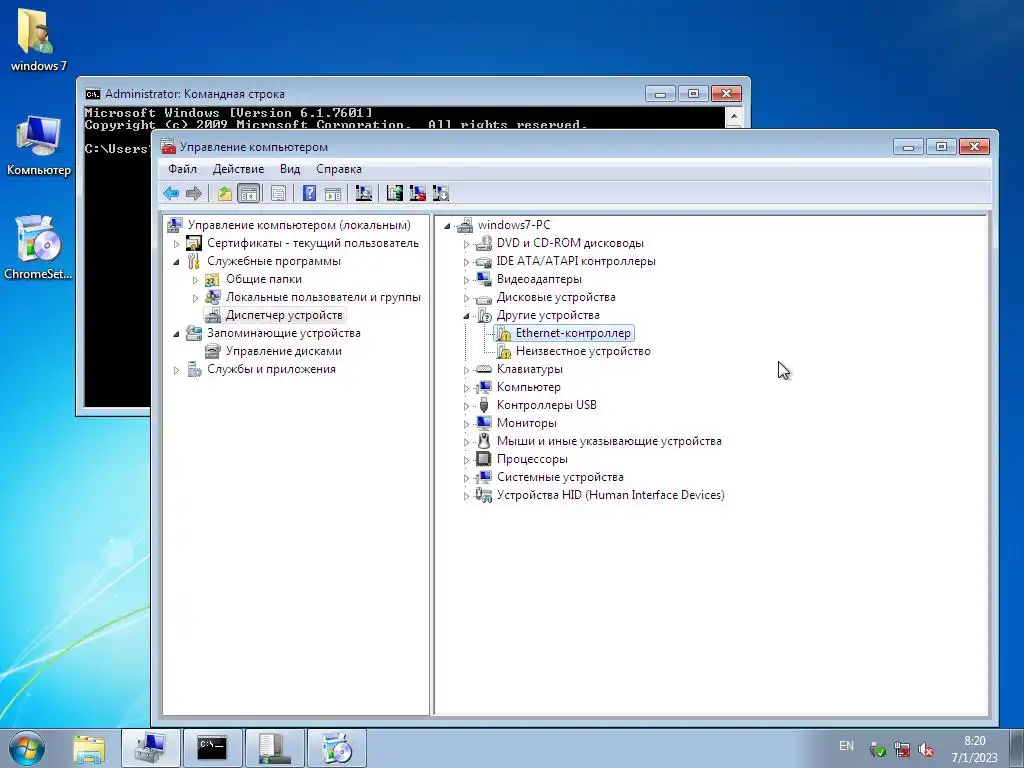Click the DVD и CD-ROM дисководы icon
1024x768 pixels.
pos(484,243)
